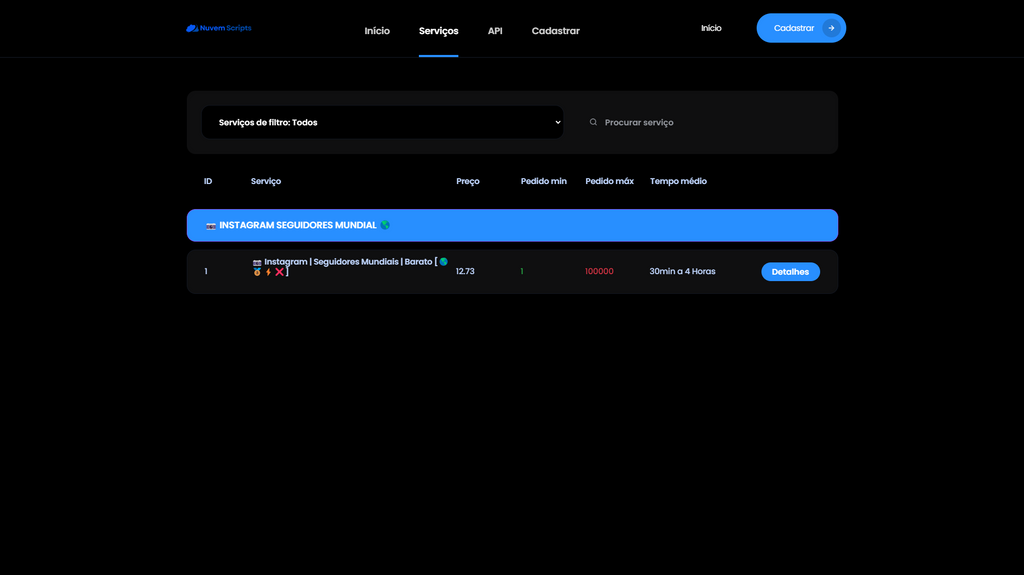Open the Serviços de filtro dropdown

(x=382, y=122)
